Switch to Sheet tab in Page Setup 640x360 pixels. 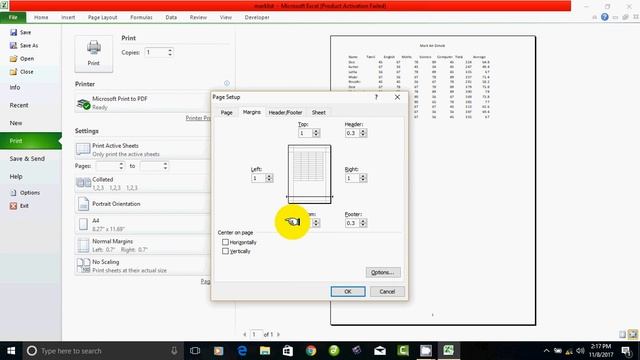318,112
